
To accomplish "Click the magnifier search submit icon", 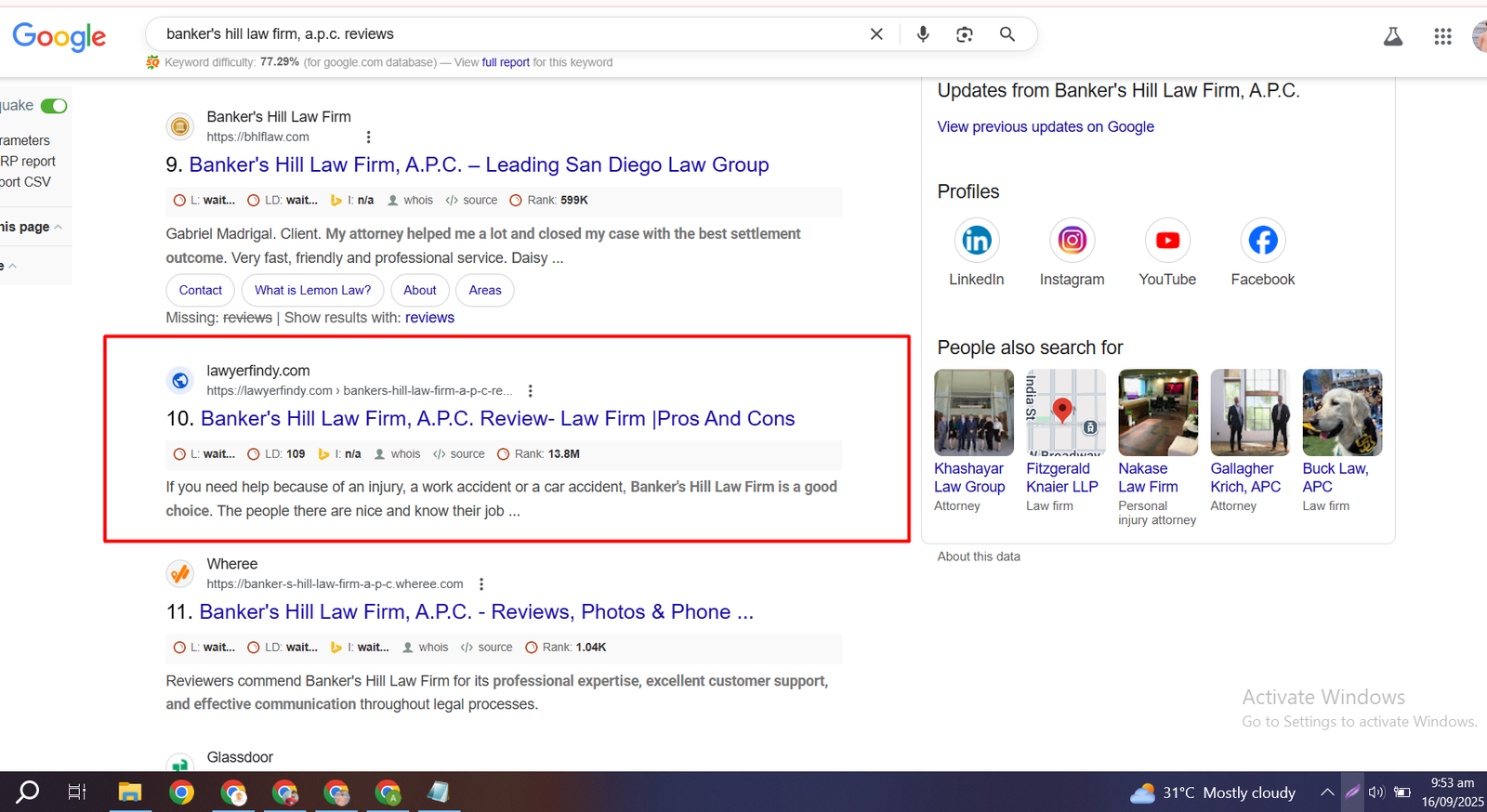I will click(1007, 34).
